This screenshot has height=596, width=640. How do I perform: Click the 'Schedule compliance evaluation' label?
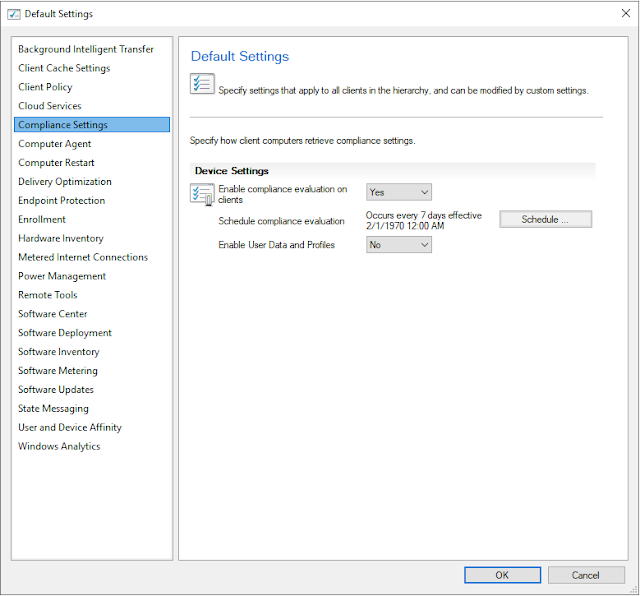281,221
